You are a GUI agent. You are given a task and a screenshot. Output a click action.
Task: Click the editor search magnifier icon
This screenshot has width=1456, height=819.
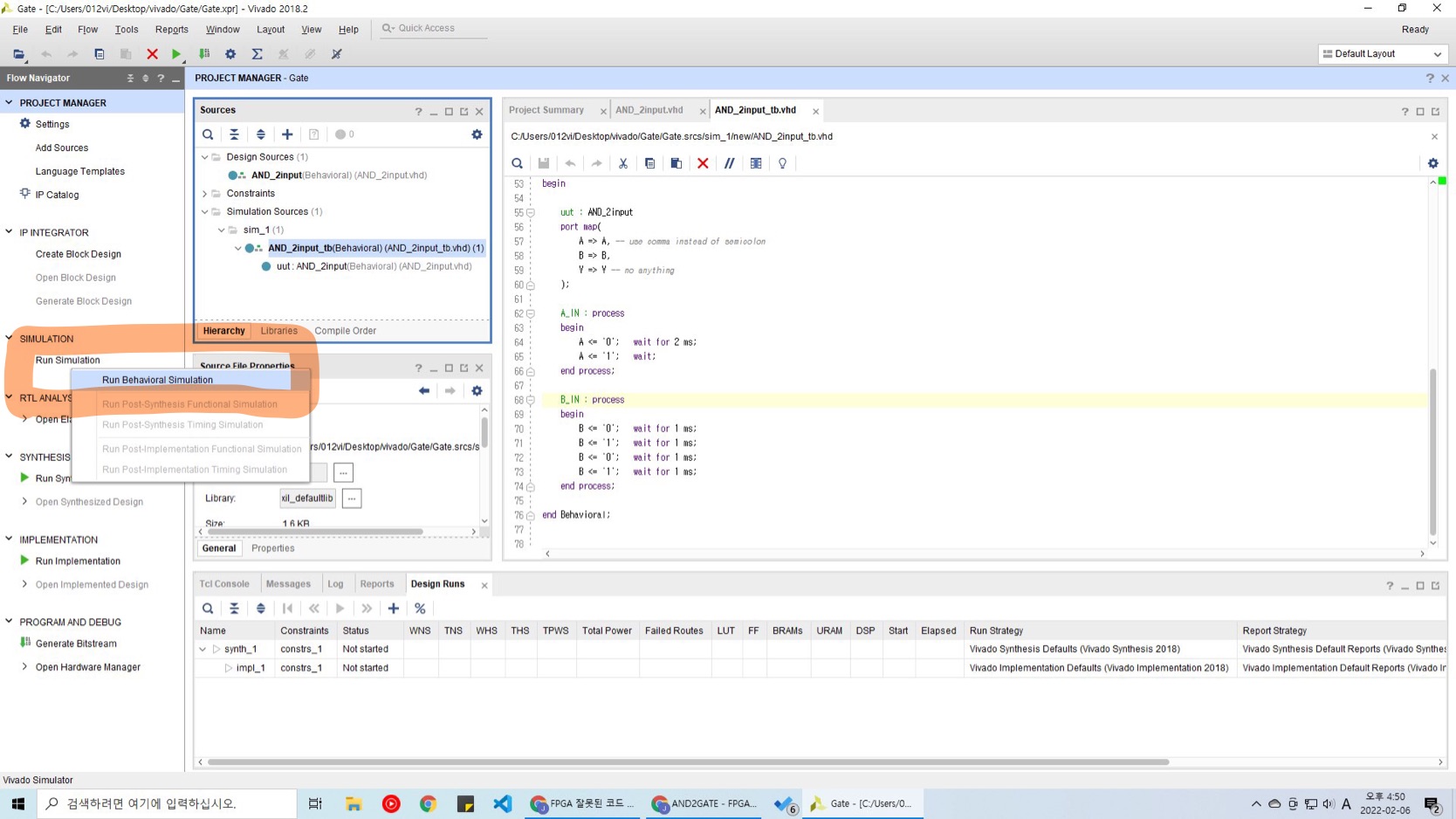pos(517,163)
